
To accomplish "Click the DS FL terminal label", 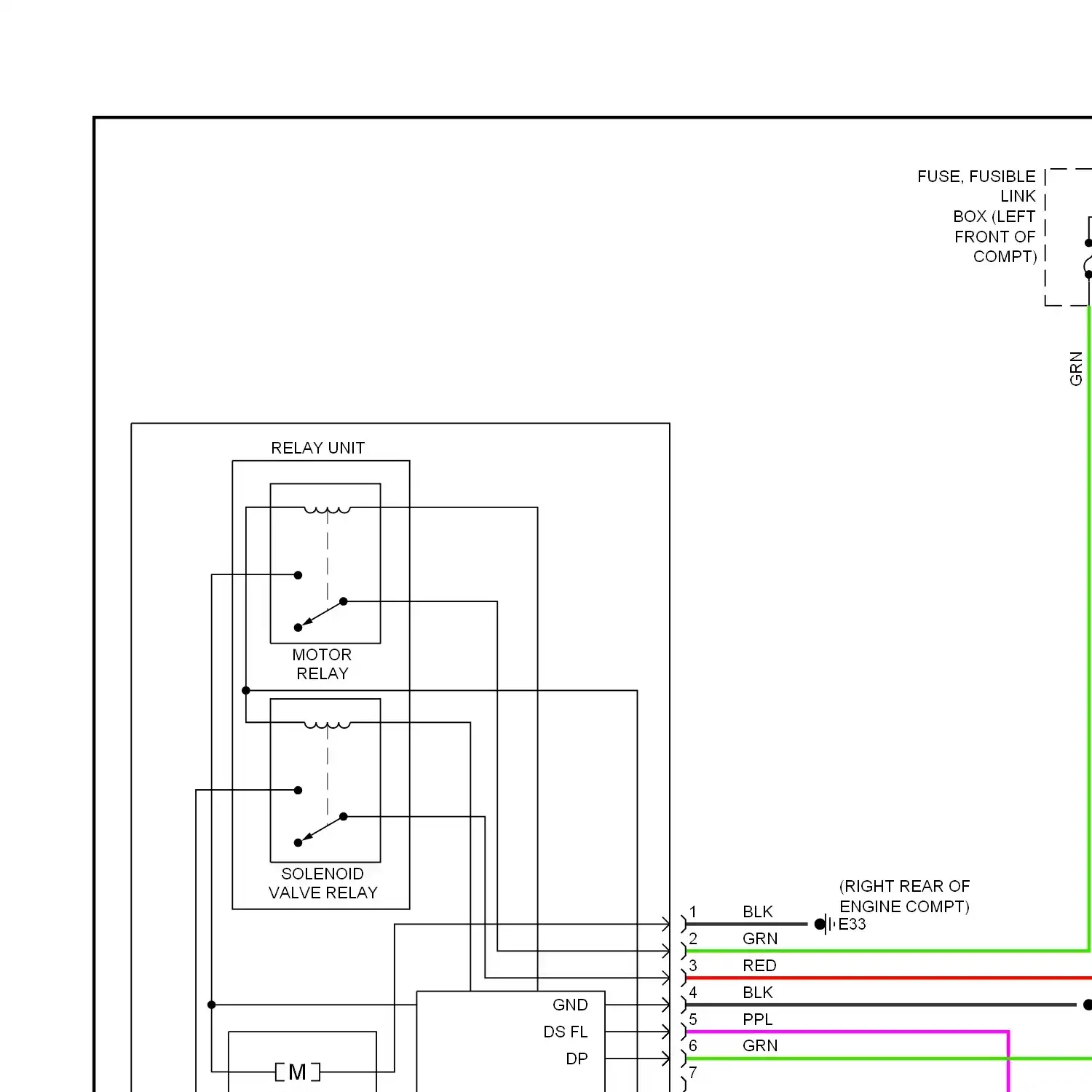I will coord(566,1032).
